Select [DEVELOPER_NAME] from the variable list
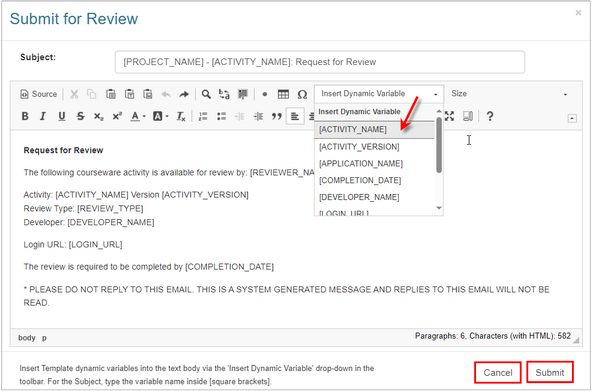This screenshot has height=391, width=592. point(374,197)
